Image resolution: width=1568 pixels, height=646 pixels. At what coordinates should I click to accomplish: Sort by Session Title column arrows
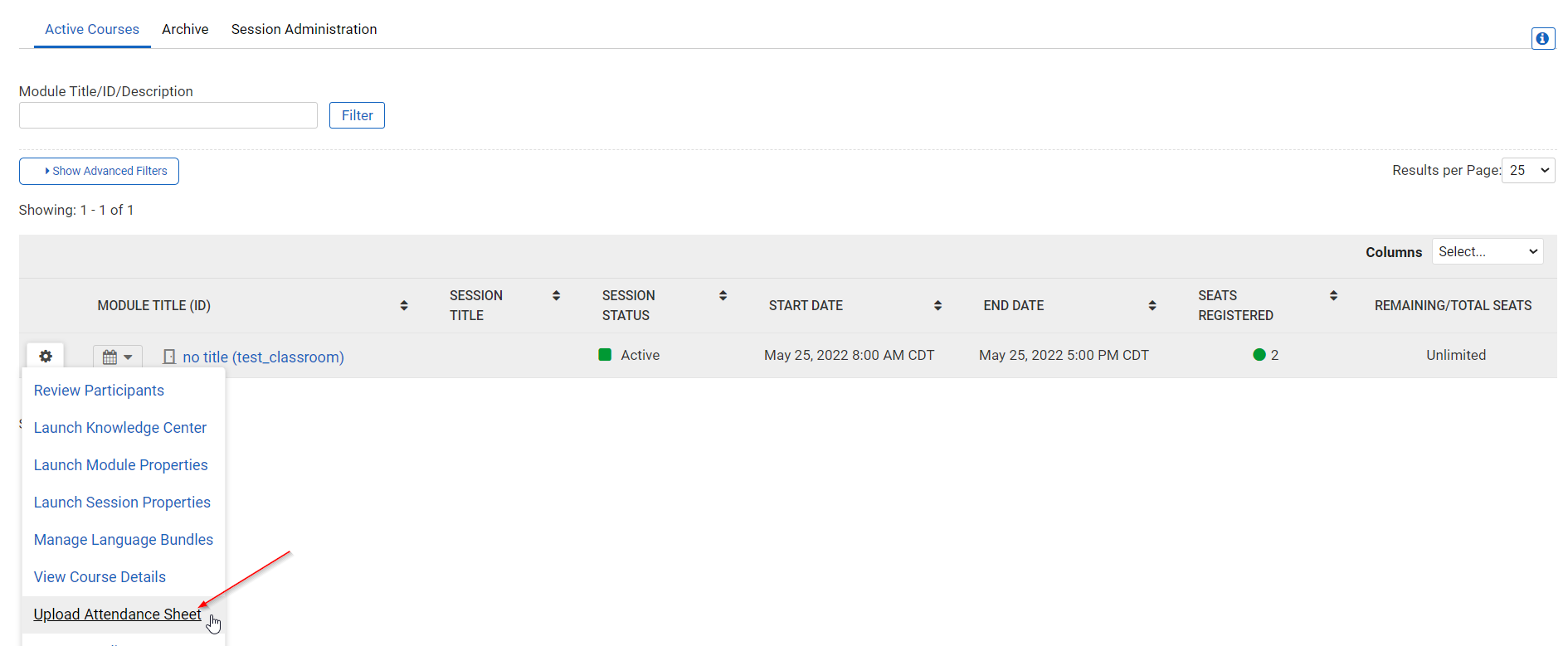tap(556, 295)
